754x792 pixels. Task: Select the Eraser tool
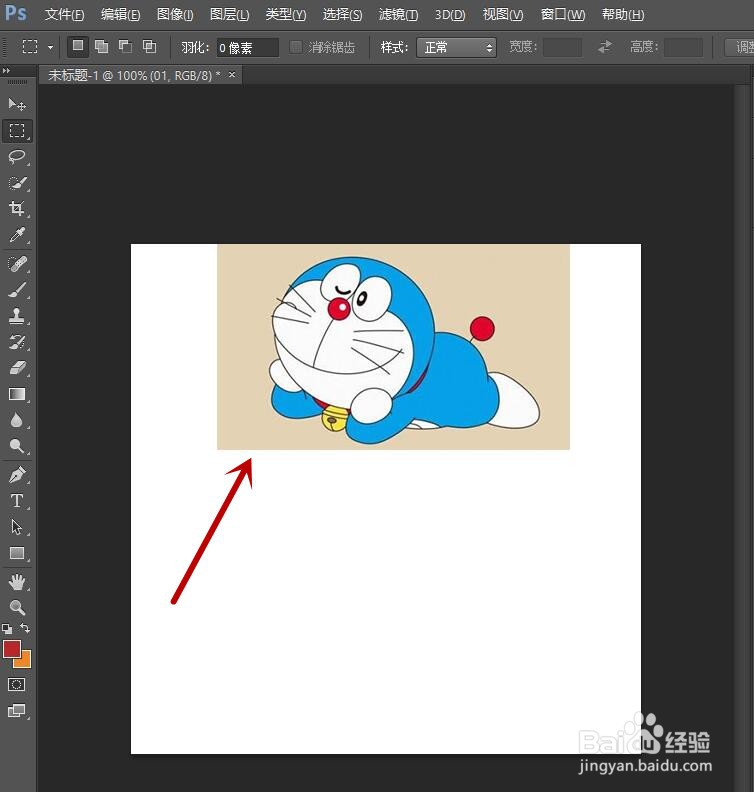[x=17, y=368]
